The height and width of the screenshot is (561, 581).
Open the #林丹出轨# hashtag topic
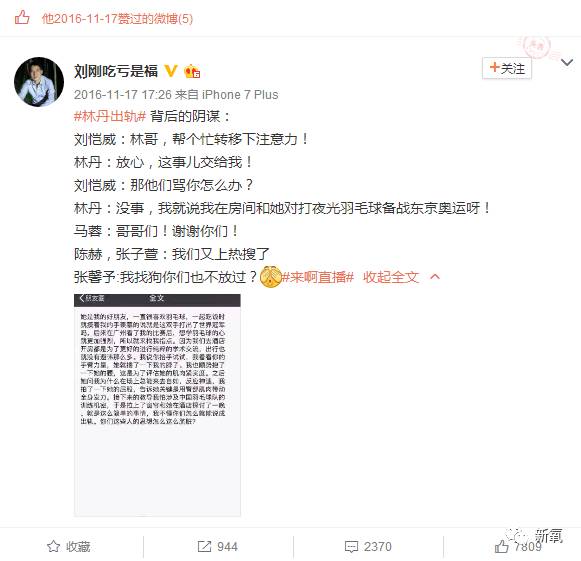click(110, 117)
